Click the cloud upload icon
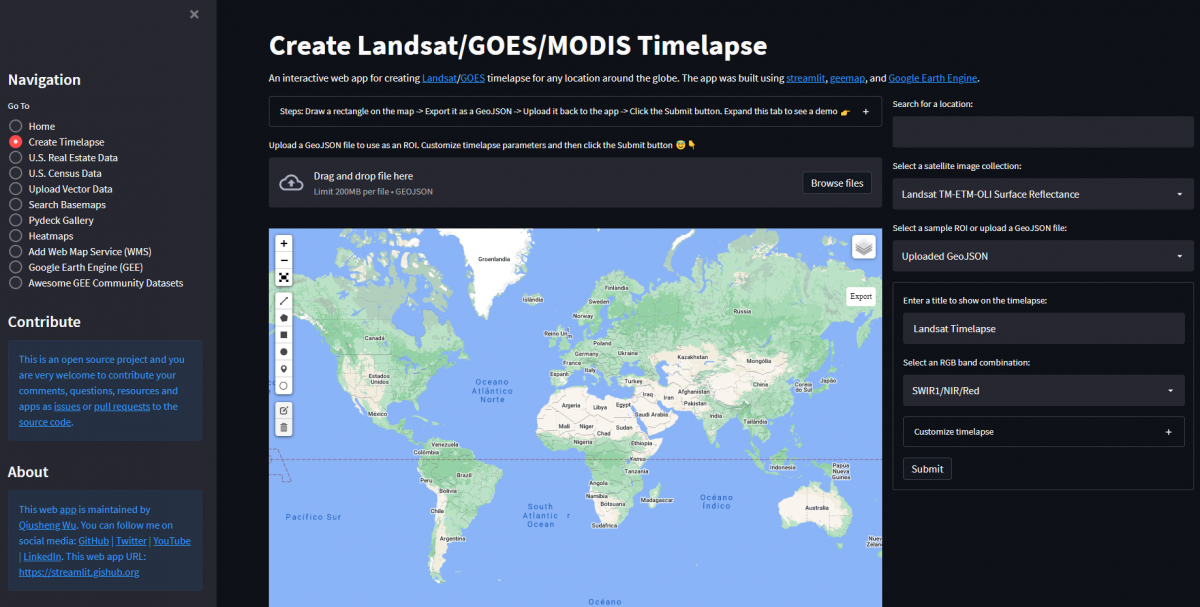The image size is (1200, 607). tap(291, 182)
